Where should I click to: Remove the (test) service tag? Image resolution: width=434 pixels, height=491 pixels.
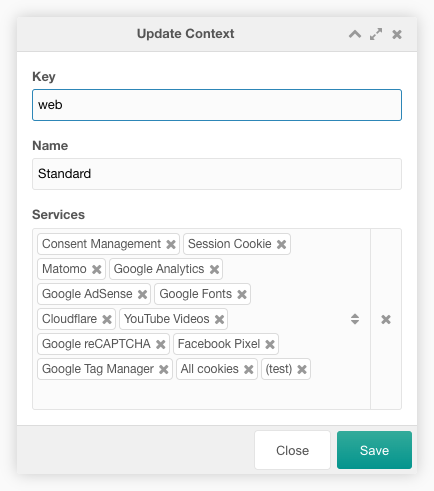(x=302, y=369)
